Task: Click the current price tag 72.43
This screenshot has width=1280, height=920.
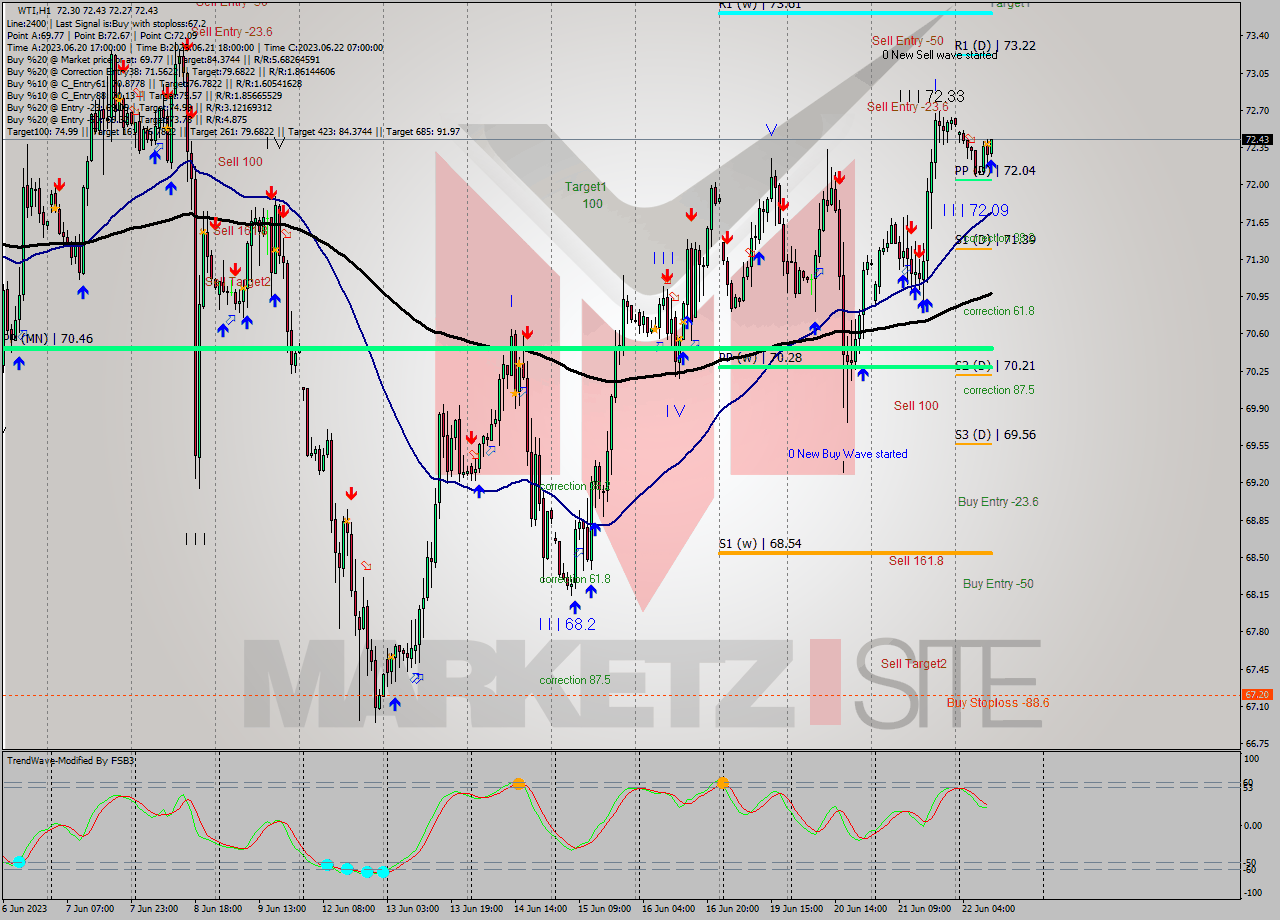Action: pyautogui.click(x=1257, y=140)
